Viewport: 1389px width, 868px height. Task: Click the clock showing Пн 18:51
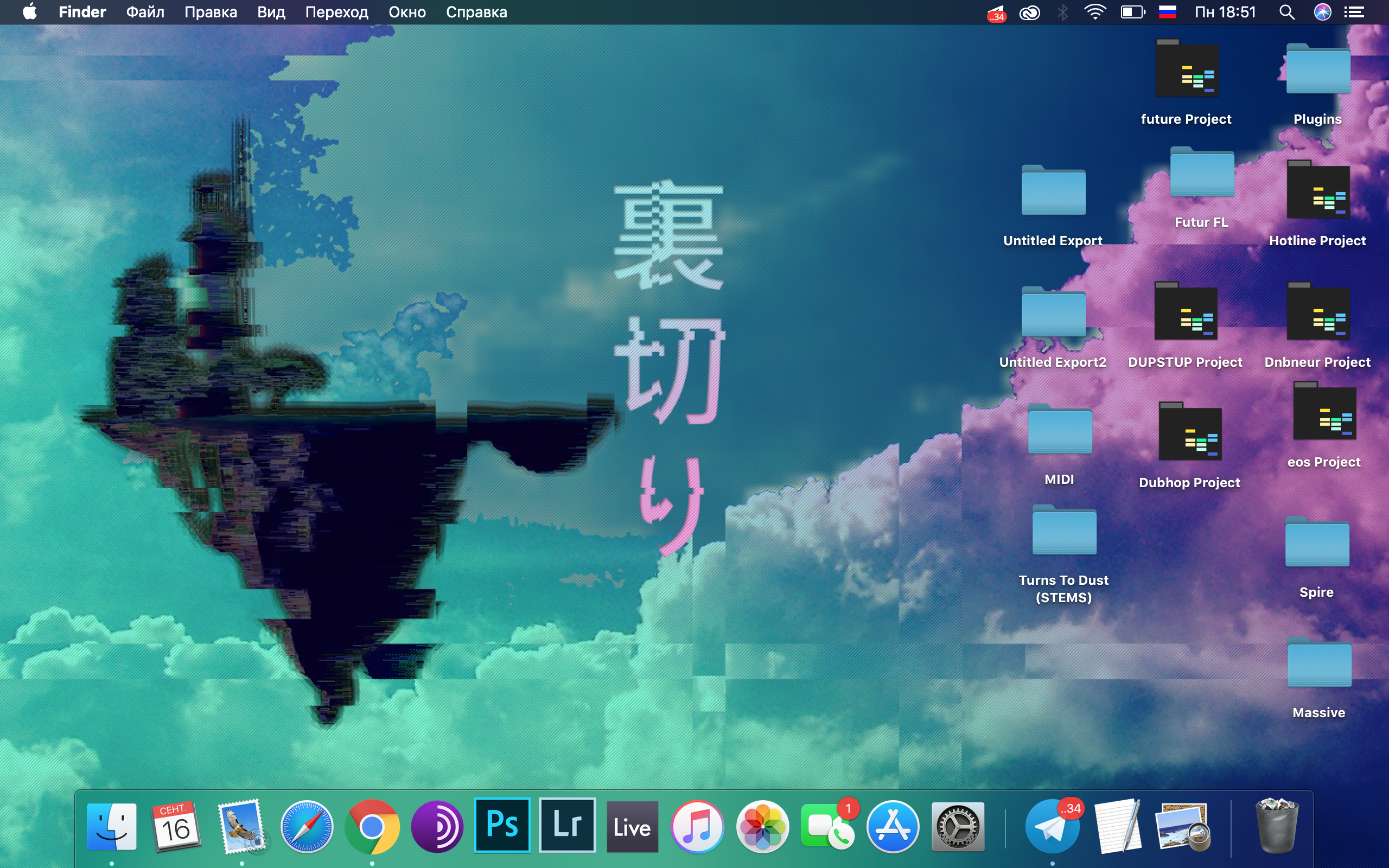click(1226, 12)
